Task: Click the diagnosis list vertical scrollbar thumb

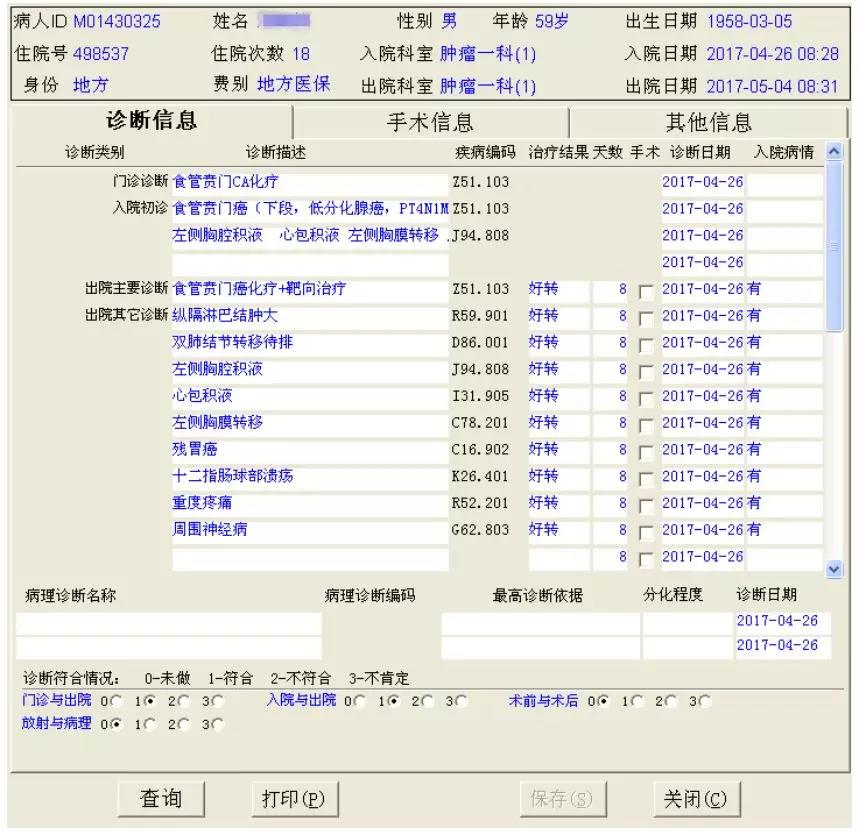Action: 835,250
